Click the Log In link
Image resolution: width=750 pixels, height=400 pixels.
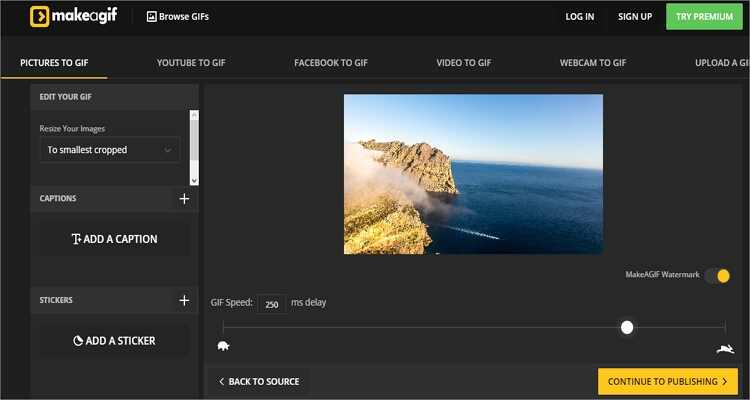(580, 17)
